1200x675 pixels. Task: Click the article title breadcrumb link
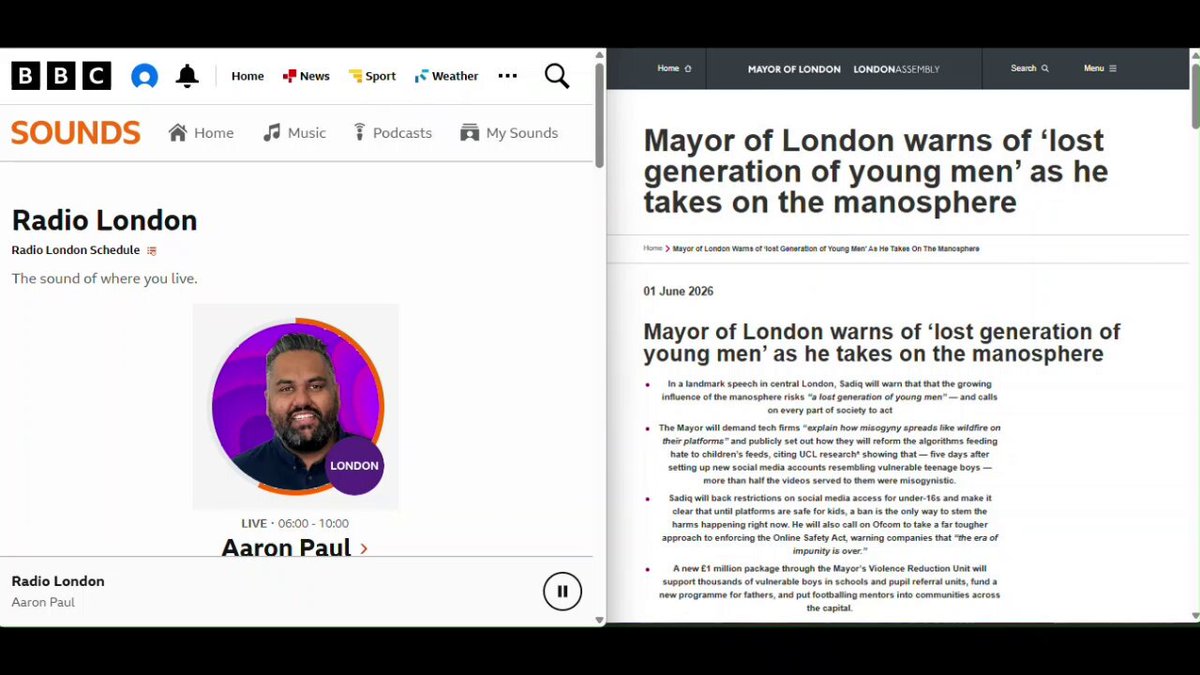tap(826, 248)
